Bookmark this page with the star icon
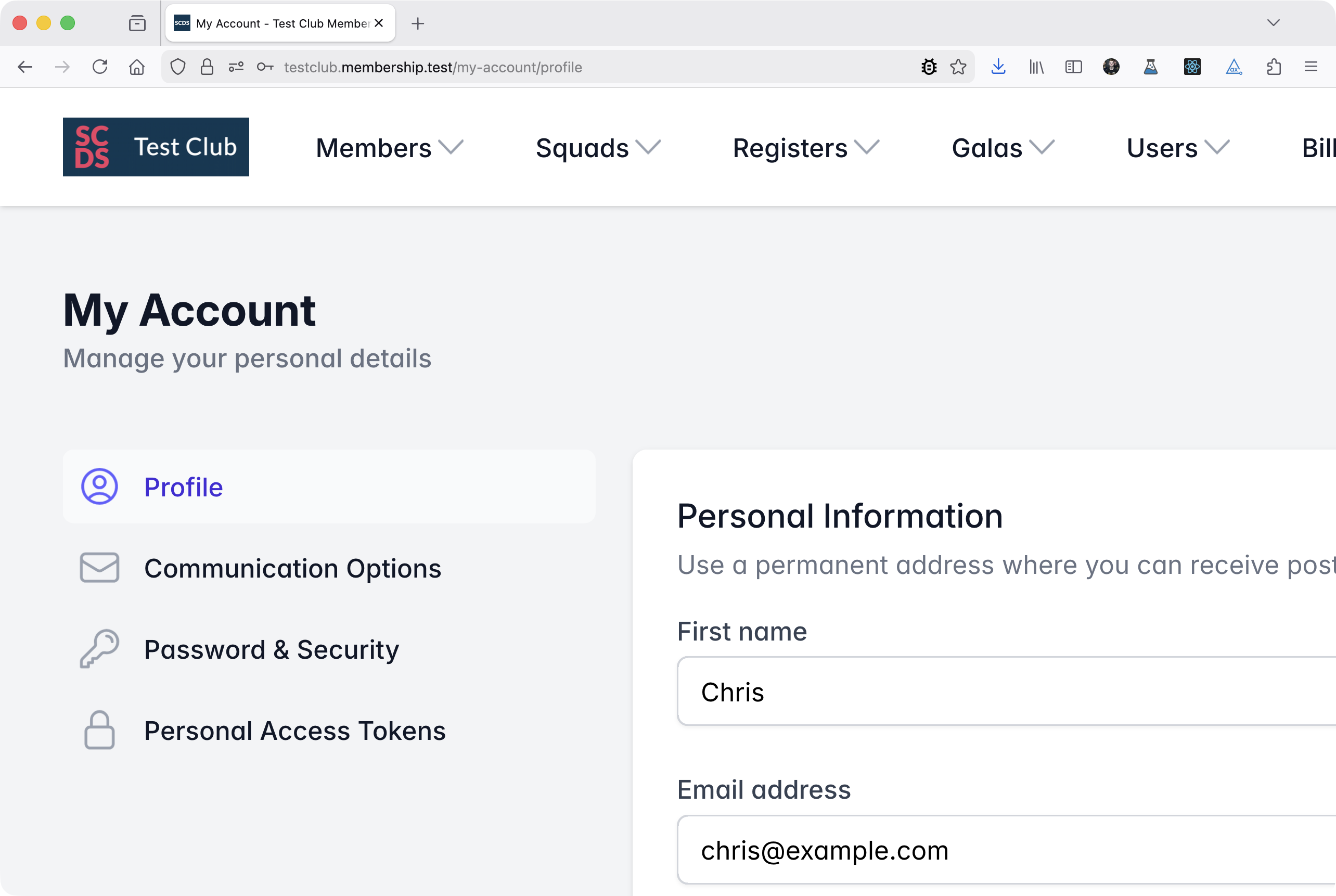Viewport: 1336px width, 896px height. click(x=958, y=67)
